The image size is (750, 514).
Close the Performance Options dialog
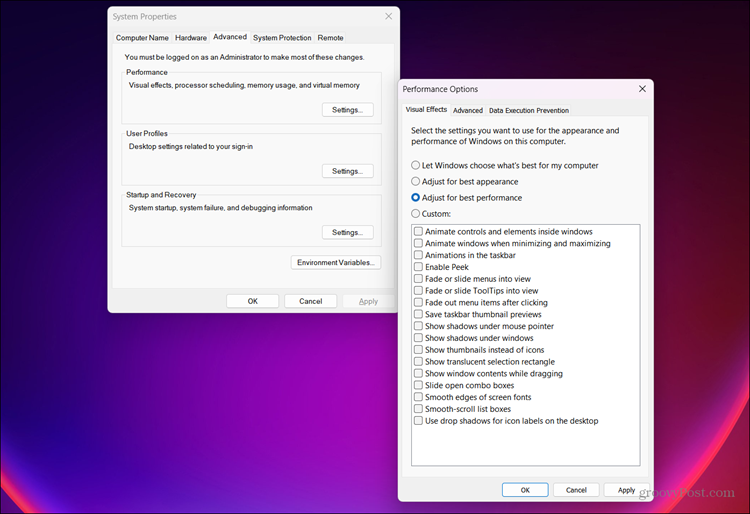coord(642,89)
